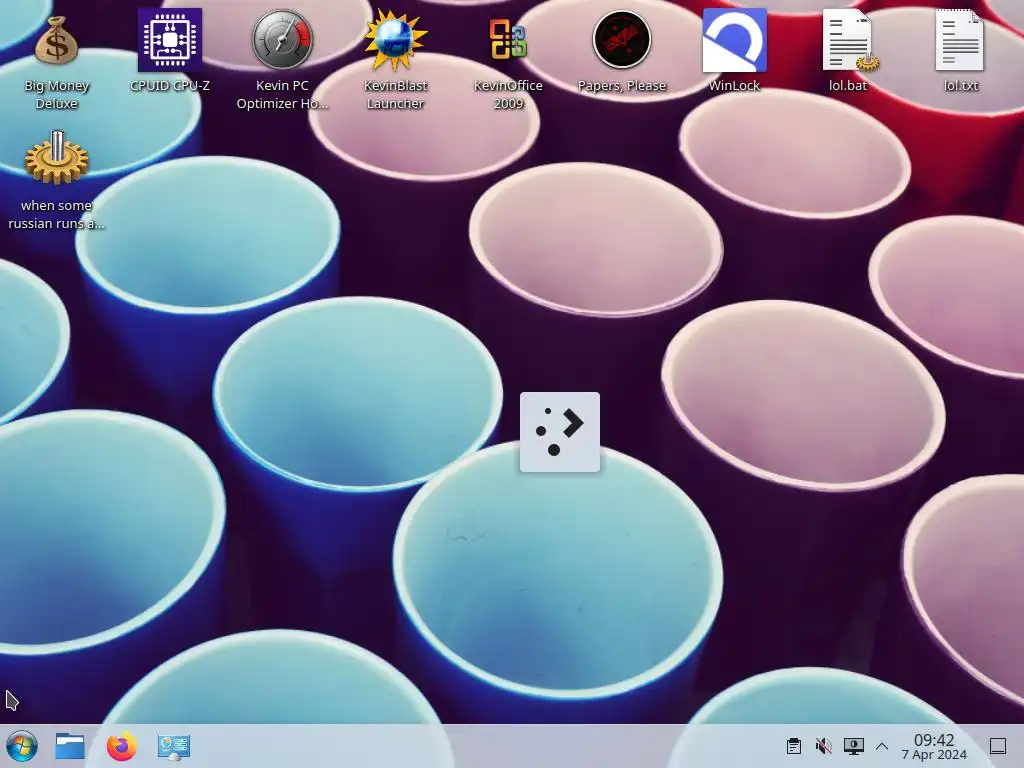1024x768 pixels.
Task: Select the 'when some russian runs a...' icon
Action: click(x=56, y=158)
